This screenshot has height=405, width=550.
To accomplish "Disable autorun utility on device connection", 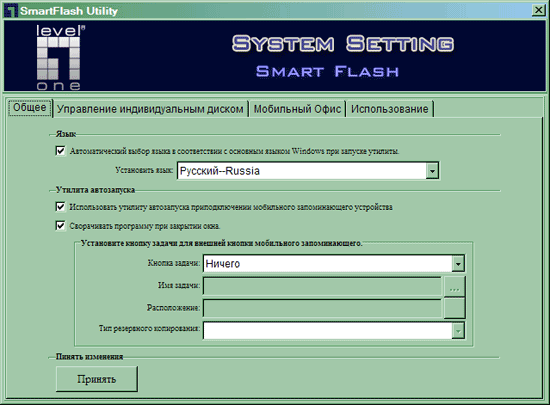I will point(60,207).
